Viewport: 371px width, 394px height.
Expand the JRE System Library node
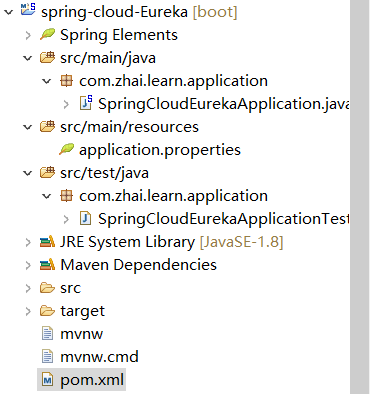click(x=28, y=242)
